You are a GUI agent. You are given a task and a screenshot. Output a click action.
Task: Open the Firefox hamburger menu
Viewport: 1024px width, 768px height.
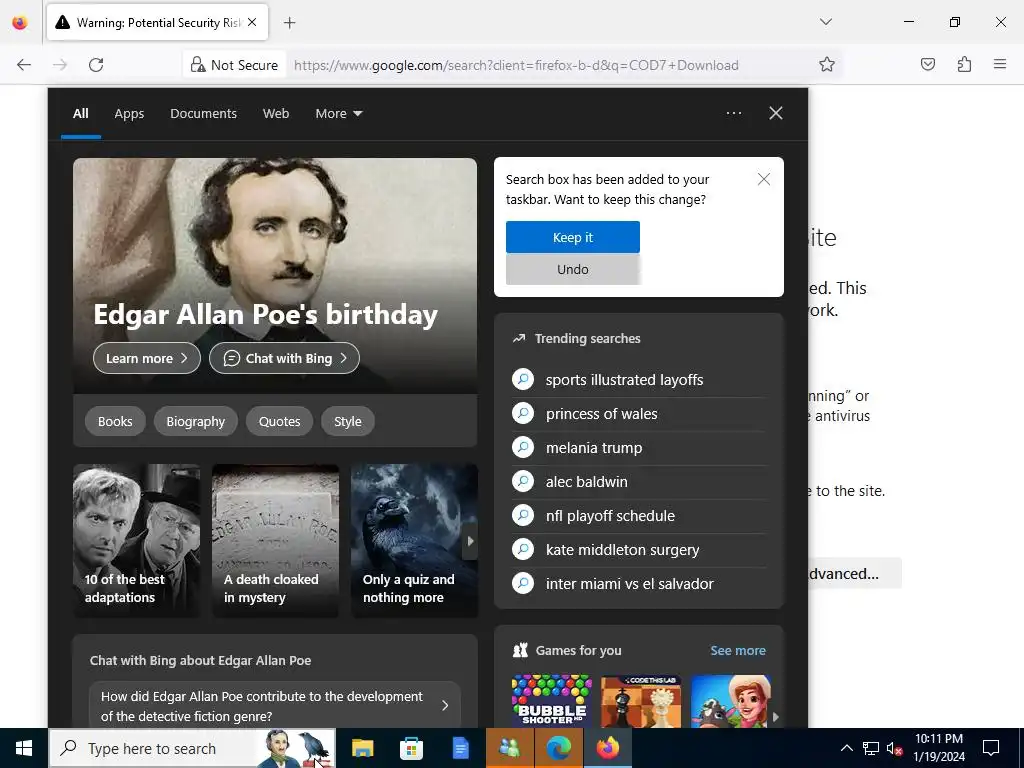coord(1000,64)
